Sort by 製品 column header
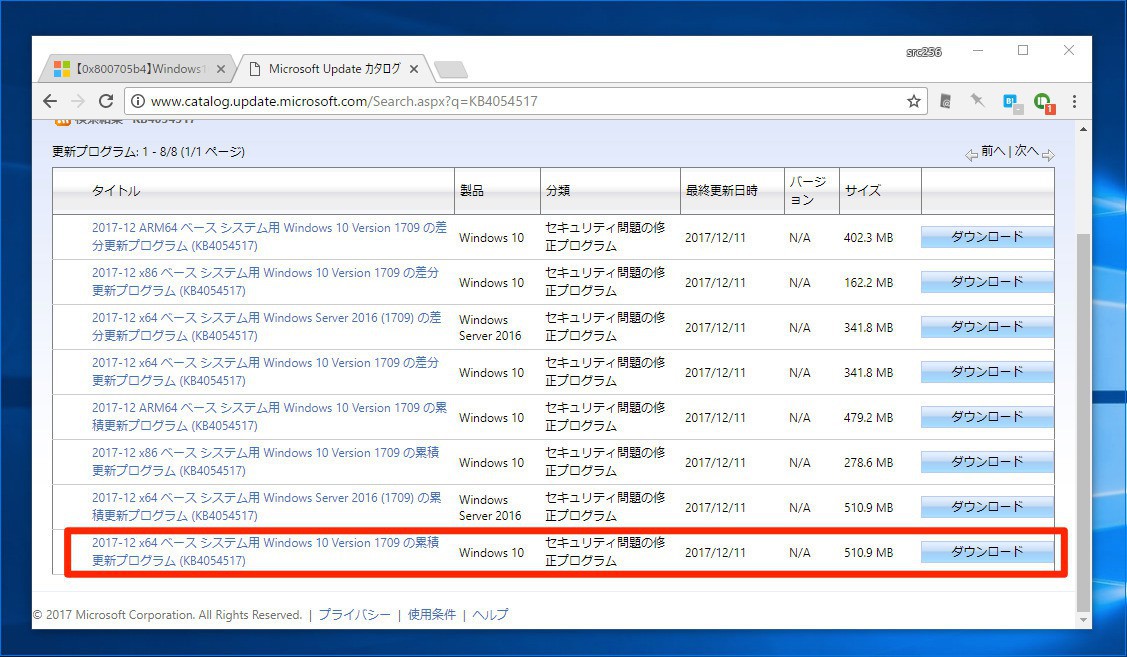This screenshot has height=657, width=1127. pyautogui.click(x=472, y=190)
